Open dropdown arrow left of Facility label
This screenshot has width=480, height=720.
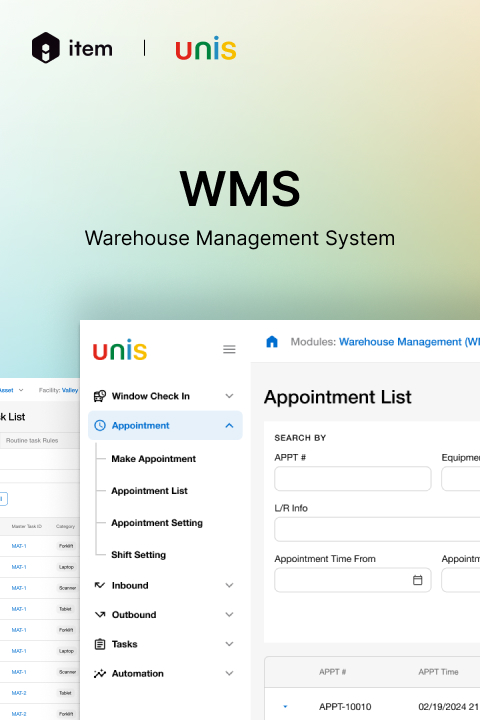(x=21, y=390)
